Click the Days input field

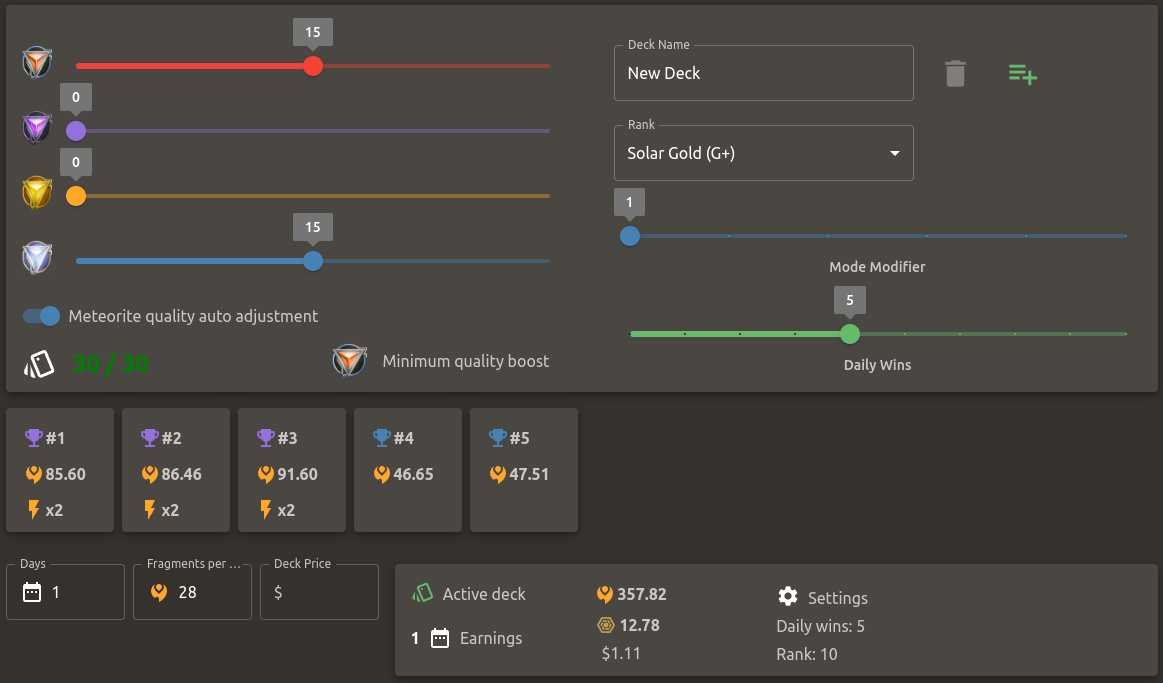click(65, 592)
